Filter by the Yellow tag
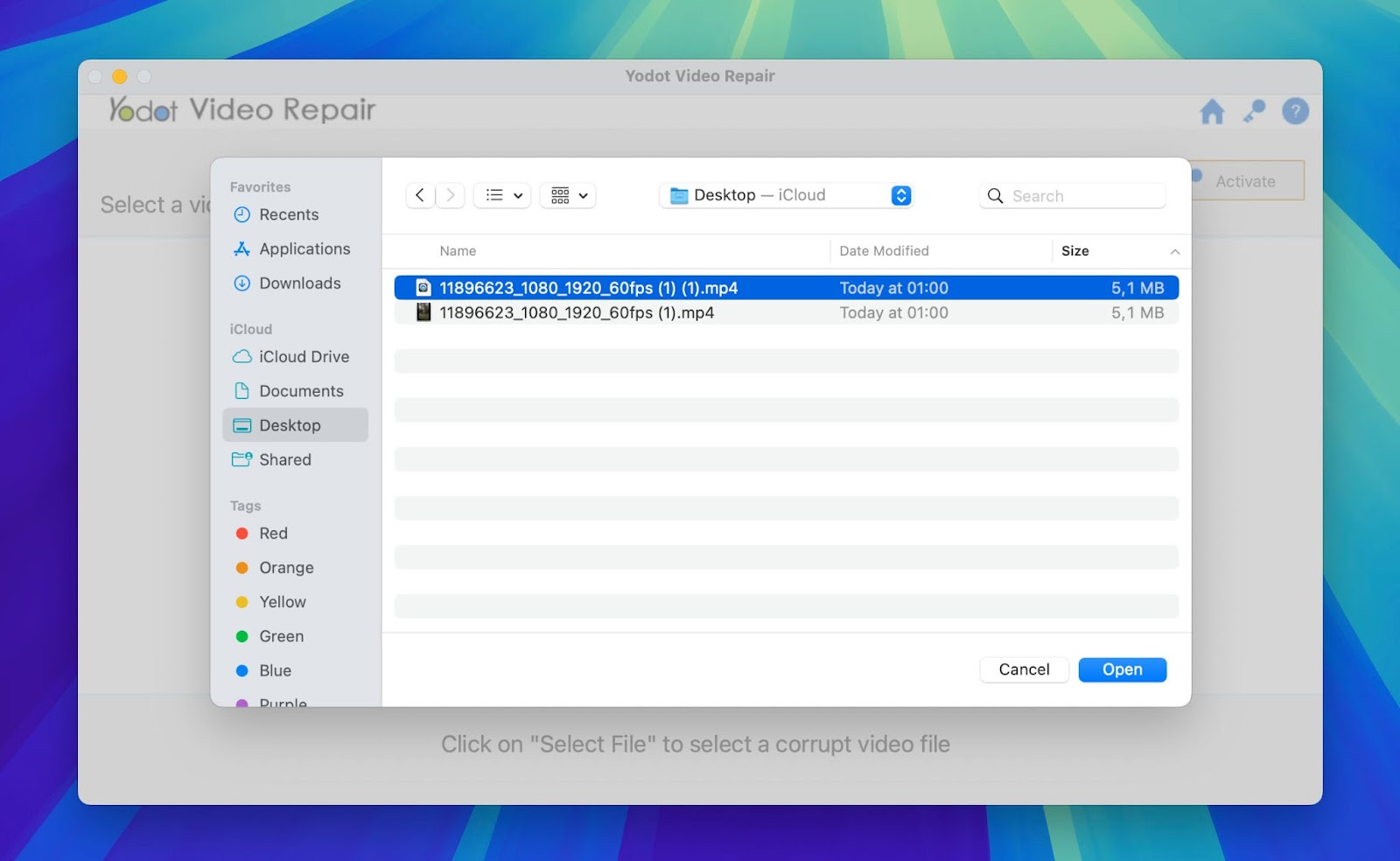 295,602
